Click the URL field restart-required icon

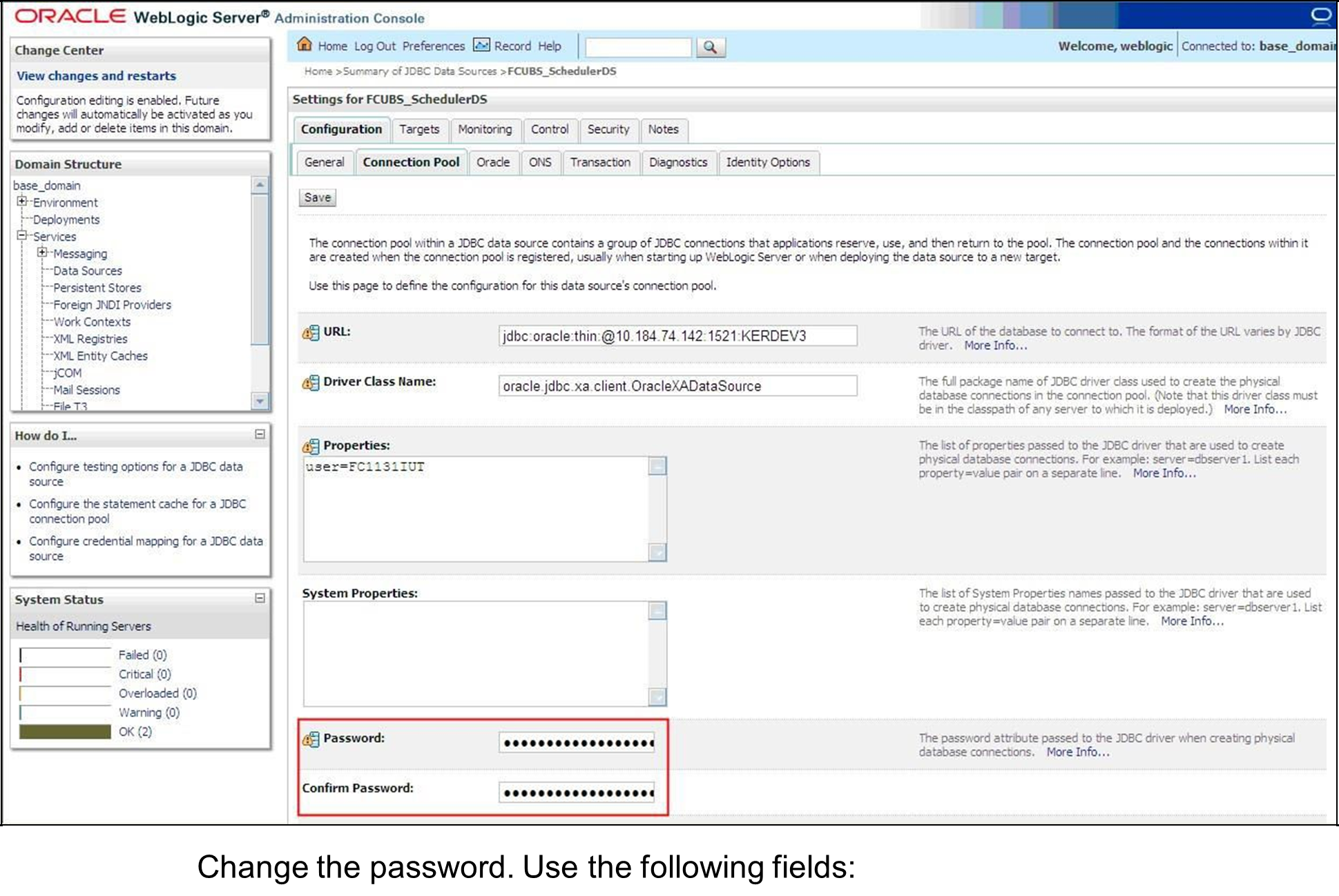pos(311,333)
